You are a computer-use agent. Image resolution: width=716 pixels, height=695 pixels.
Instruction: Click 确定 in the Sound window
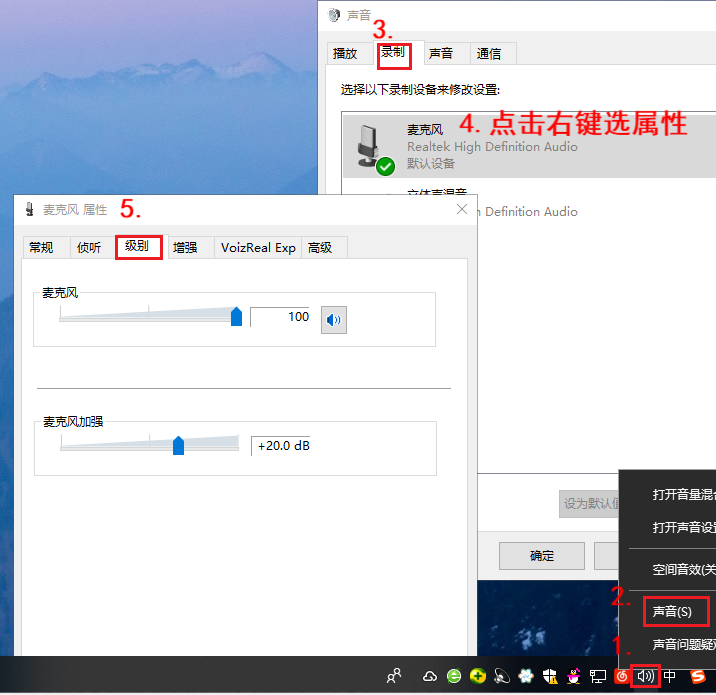[x=542, y=556]
